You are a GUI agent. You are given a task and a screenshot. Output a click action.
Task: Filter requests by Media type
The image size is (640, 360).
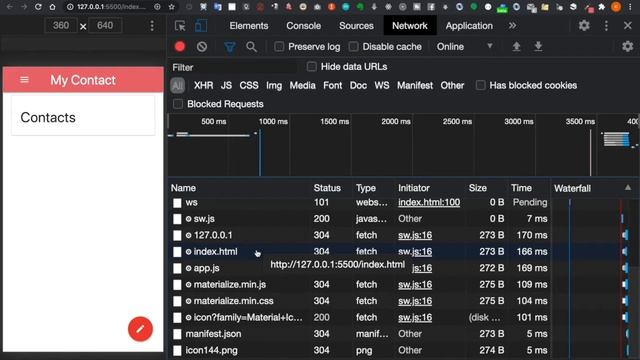[x=302, y=85]
